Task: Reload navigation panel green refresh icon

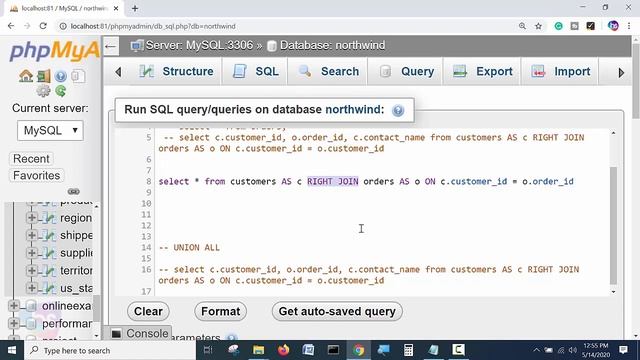Action: click(x=60, y=91)
